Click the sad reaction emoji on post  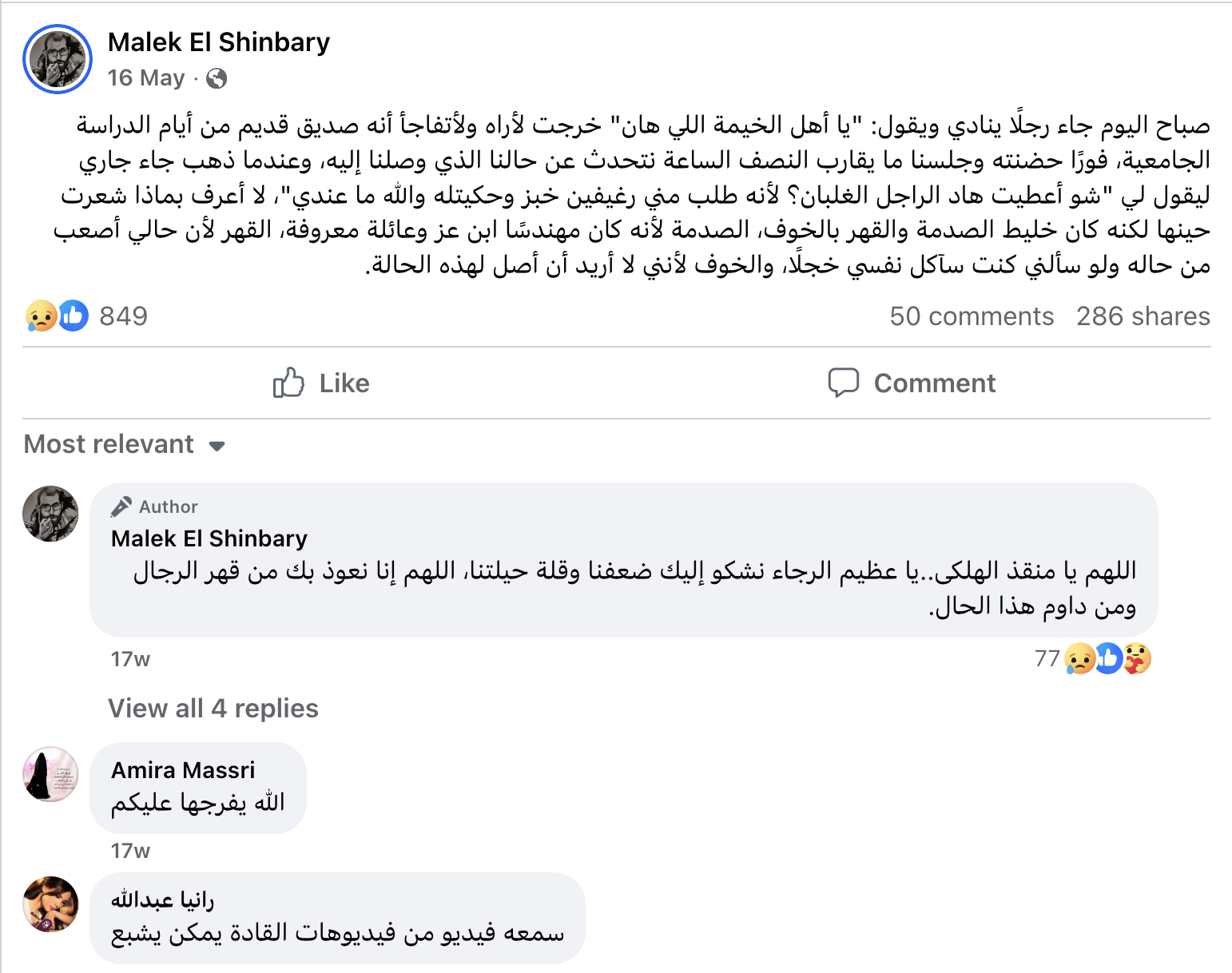pyautogui.click(x=40, y=316)
